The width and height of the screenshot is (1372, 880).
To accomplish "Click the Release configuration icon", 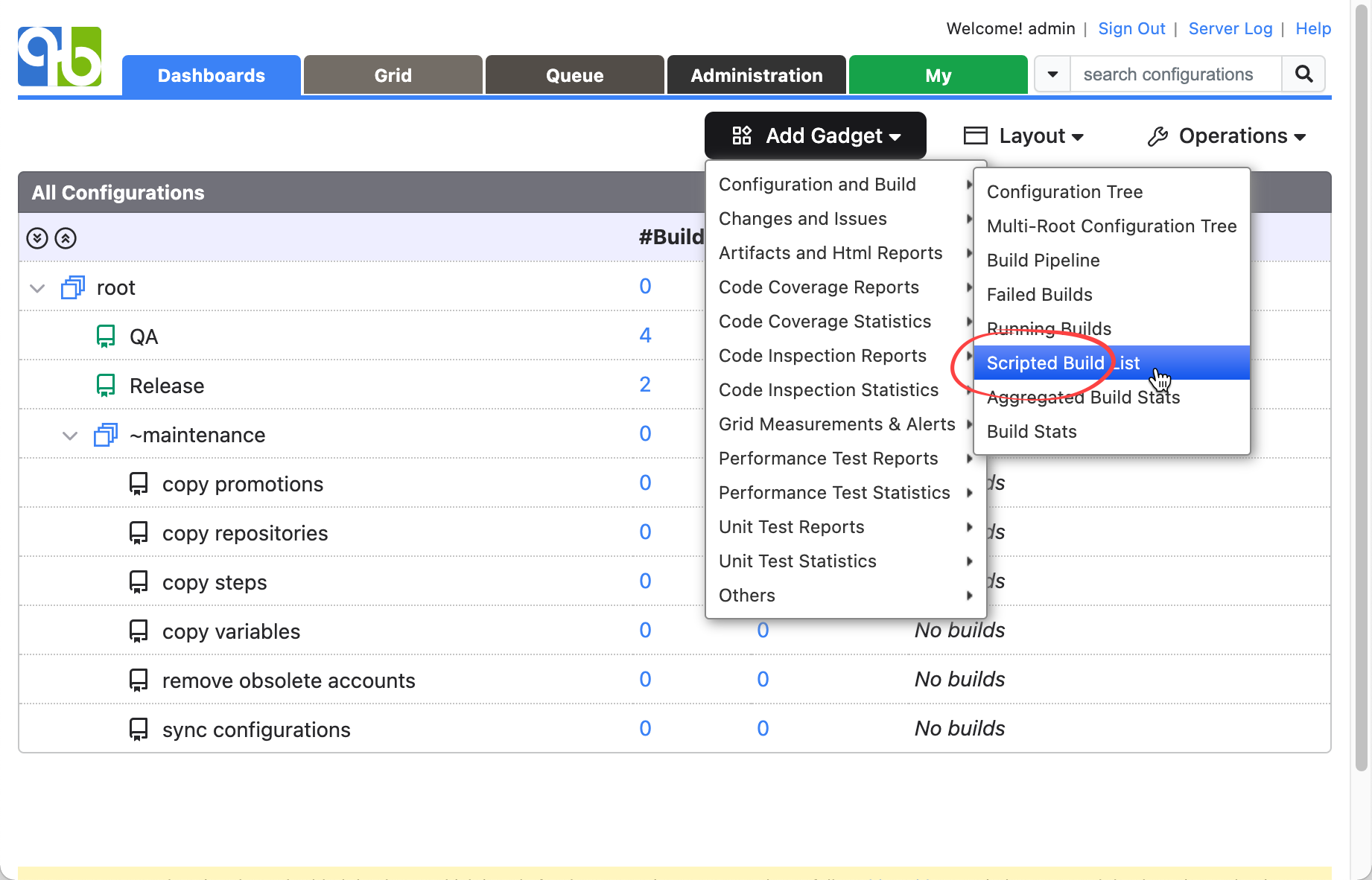I will (x=106, y=386).
